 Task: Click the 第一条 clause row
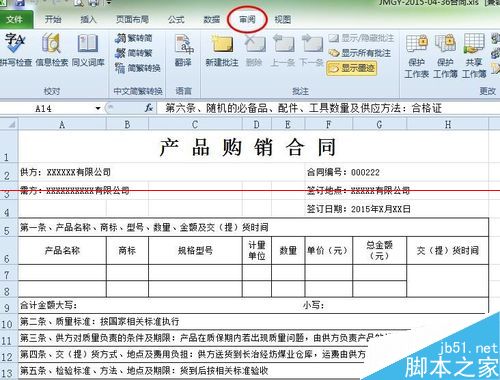point(253,227)
